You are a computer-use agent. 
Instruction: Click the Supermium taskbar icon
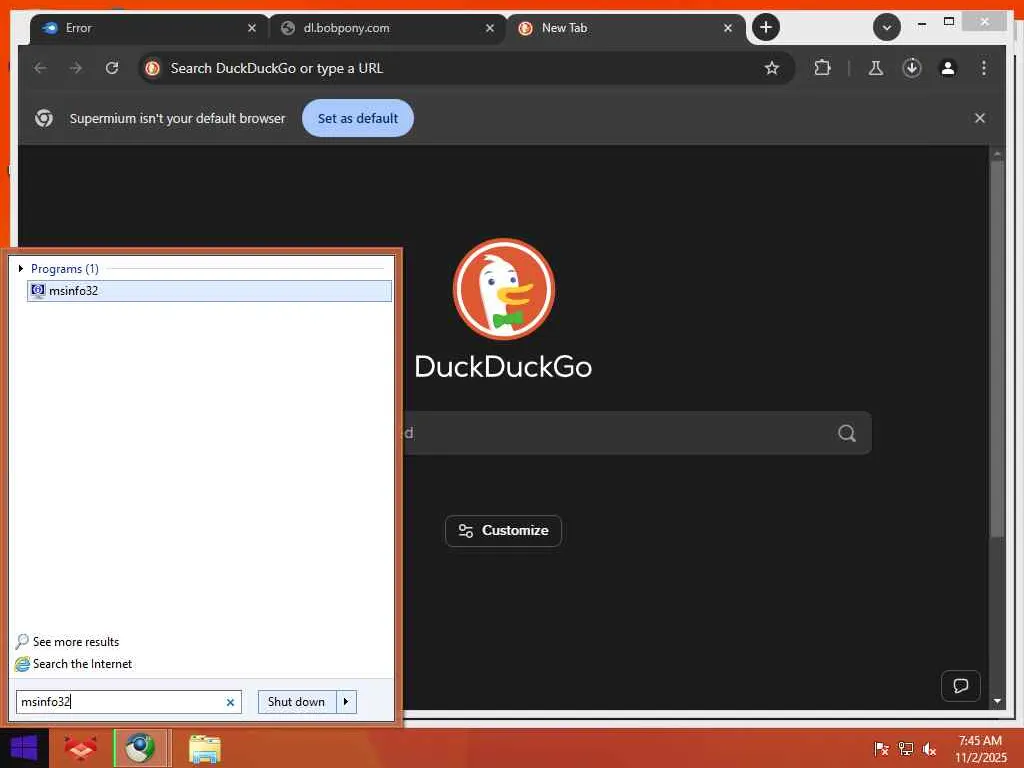tap(140, 748)
